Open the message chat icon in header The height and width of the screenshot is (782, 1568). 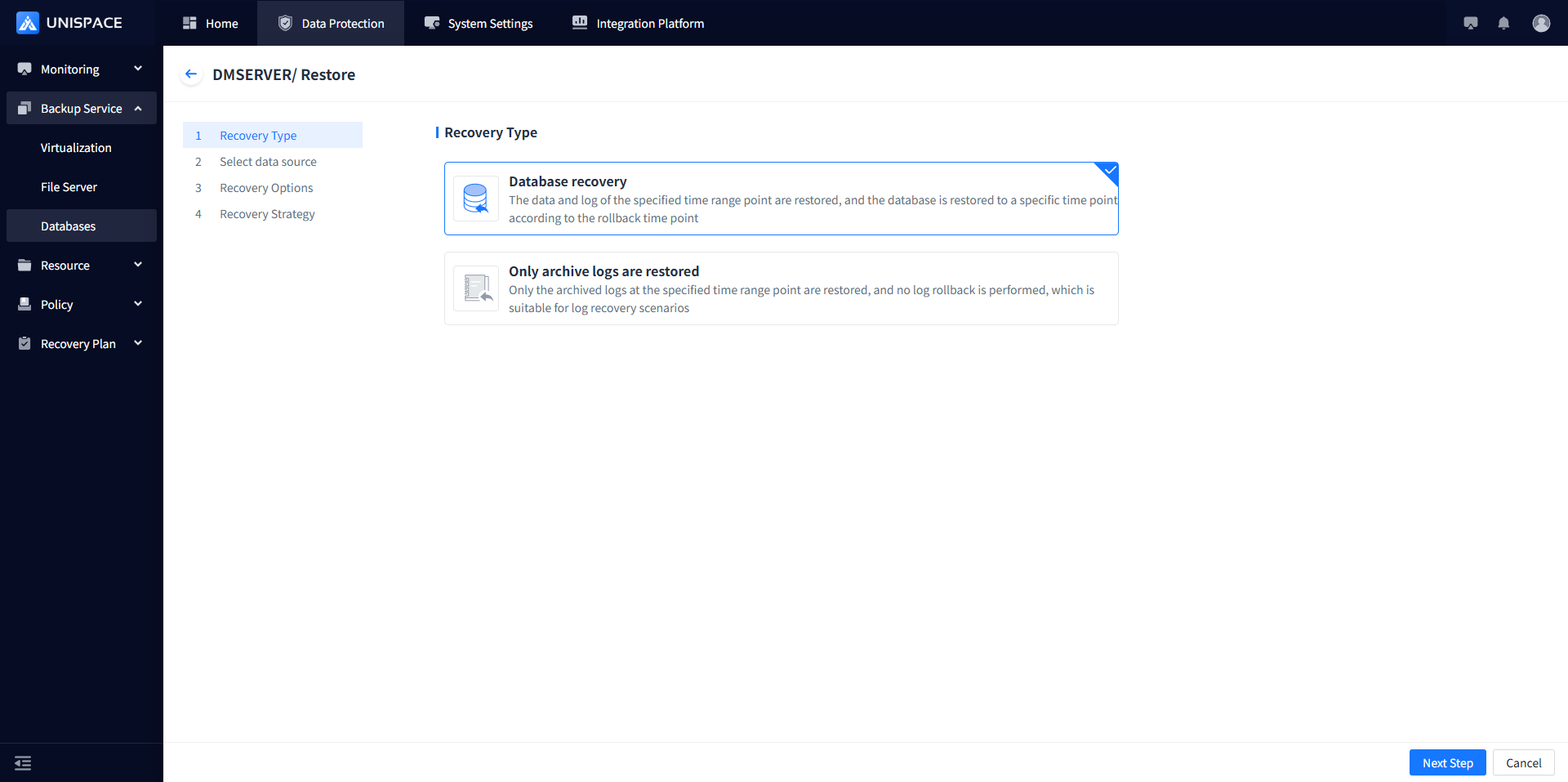(1471, 23)
